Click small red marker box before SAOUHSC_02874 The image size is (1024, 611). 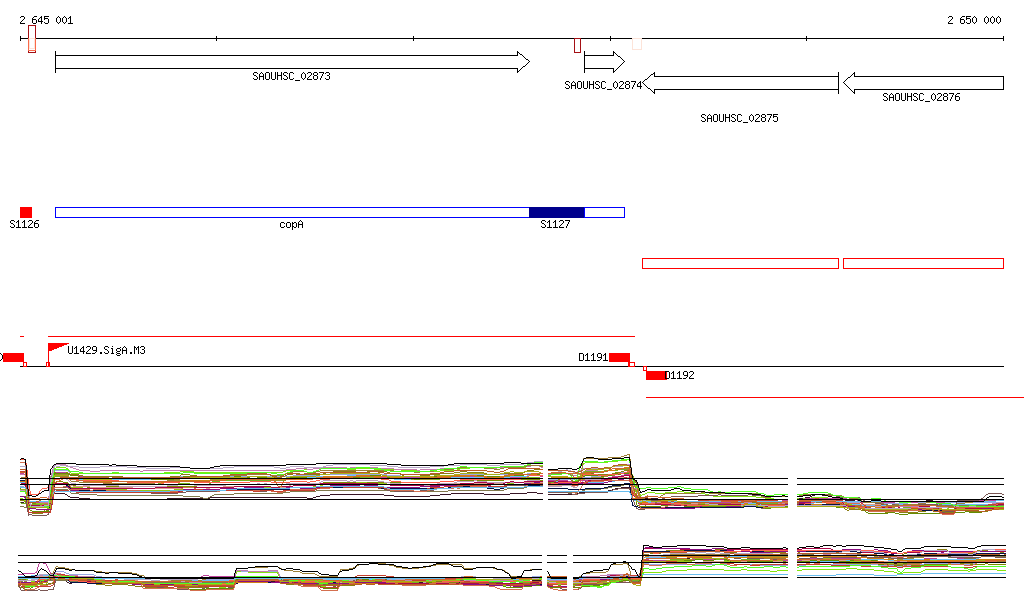click(577, 45)
